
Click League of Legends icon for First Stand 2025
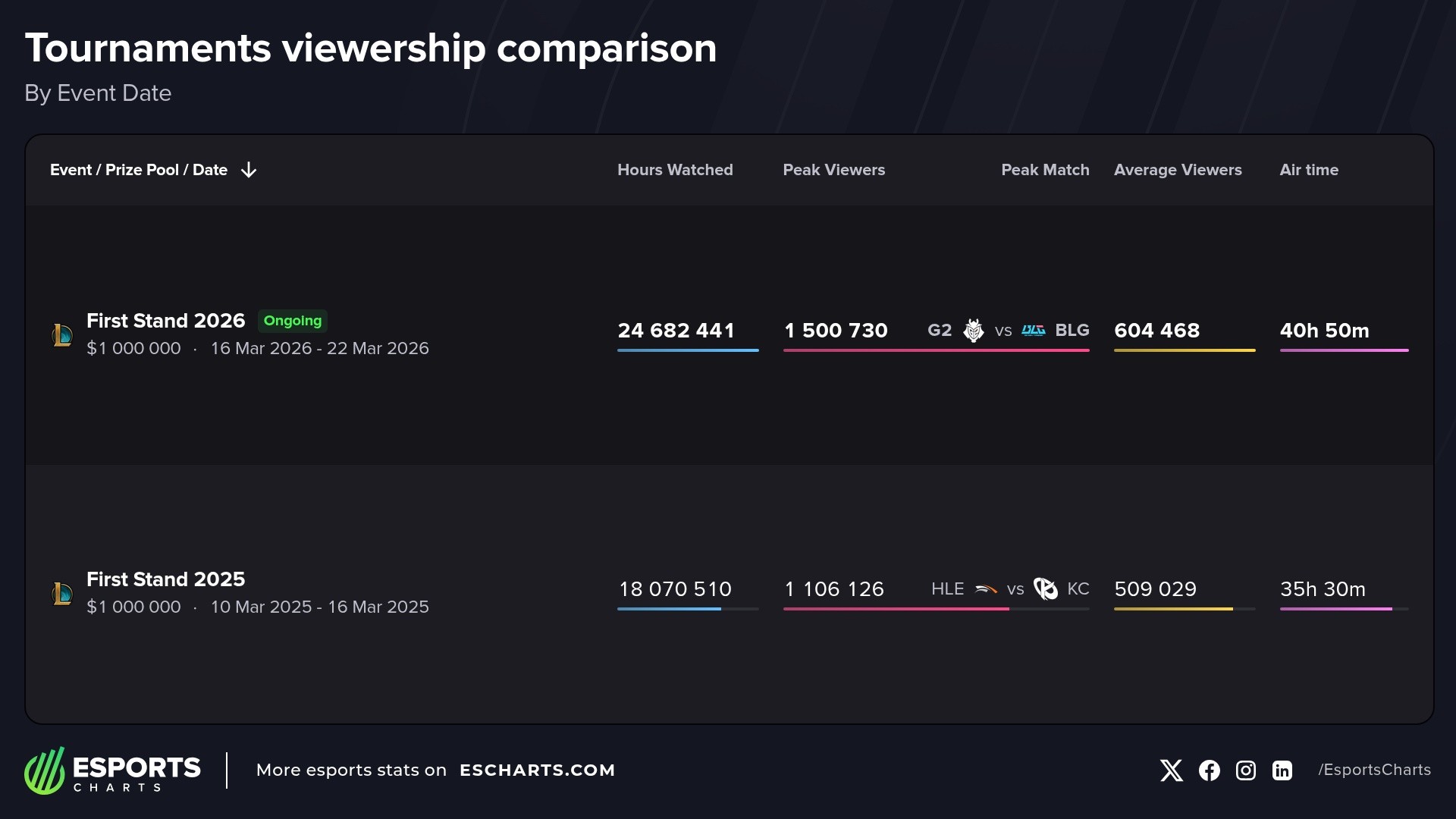tap(62, 593)
